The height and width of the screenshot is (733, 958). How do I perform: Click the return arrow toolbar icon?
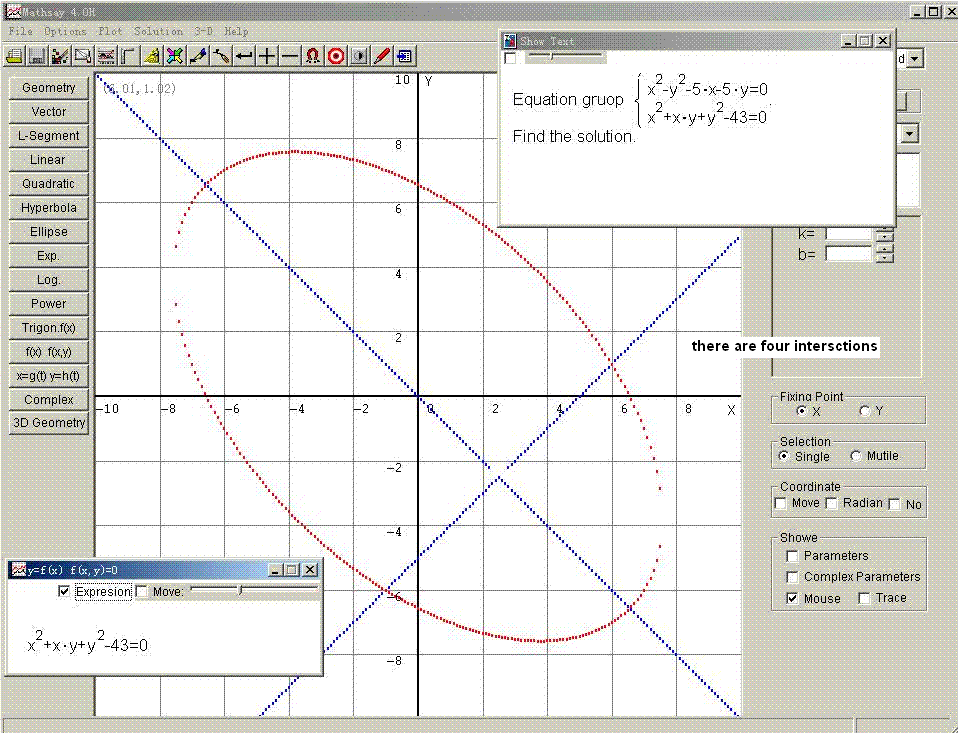[244, 56]
